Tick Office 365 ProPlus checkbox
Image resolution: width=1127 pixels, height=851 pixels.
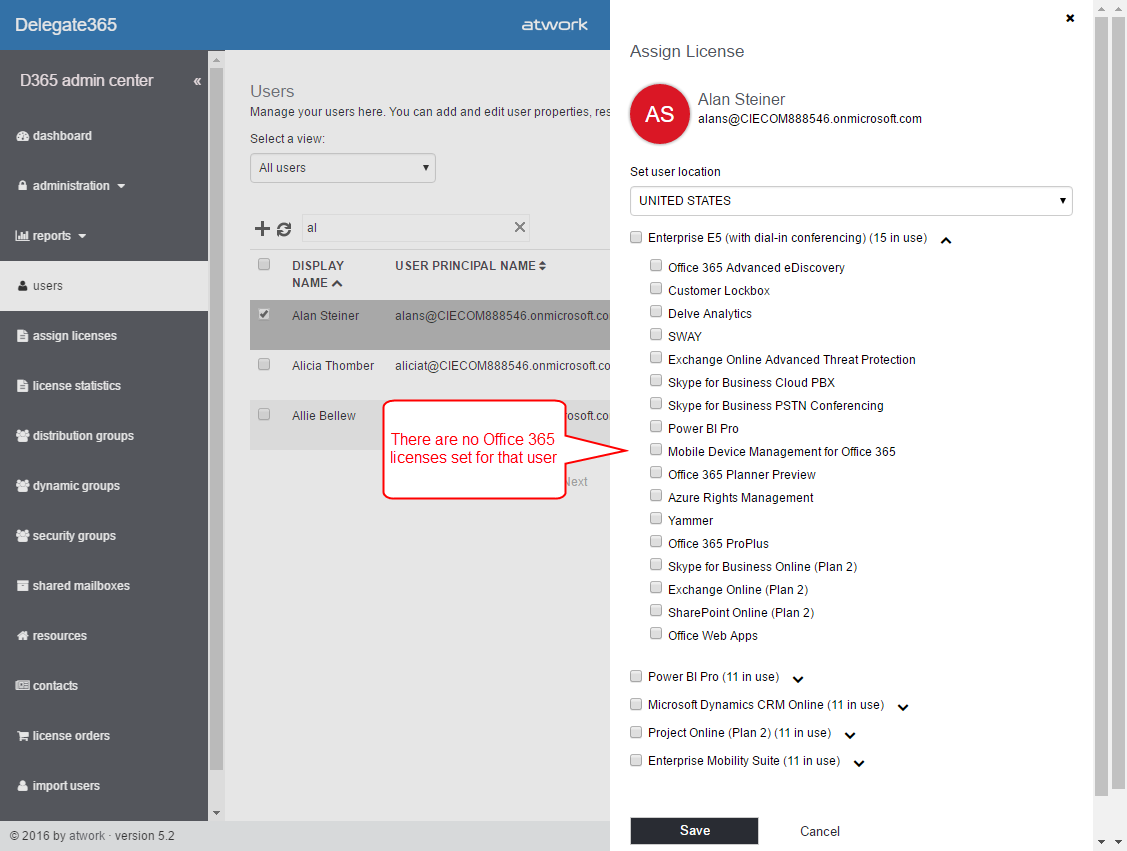[x=656, y=541]
